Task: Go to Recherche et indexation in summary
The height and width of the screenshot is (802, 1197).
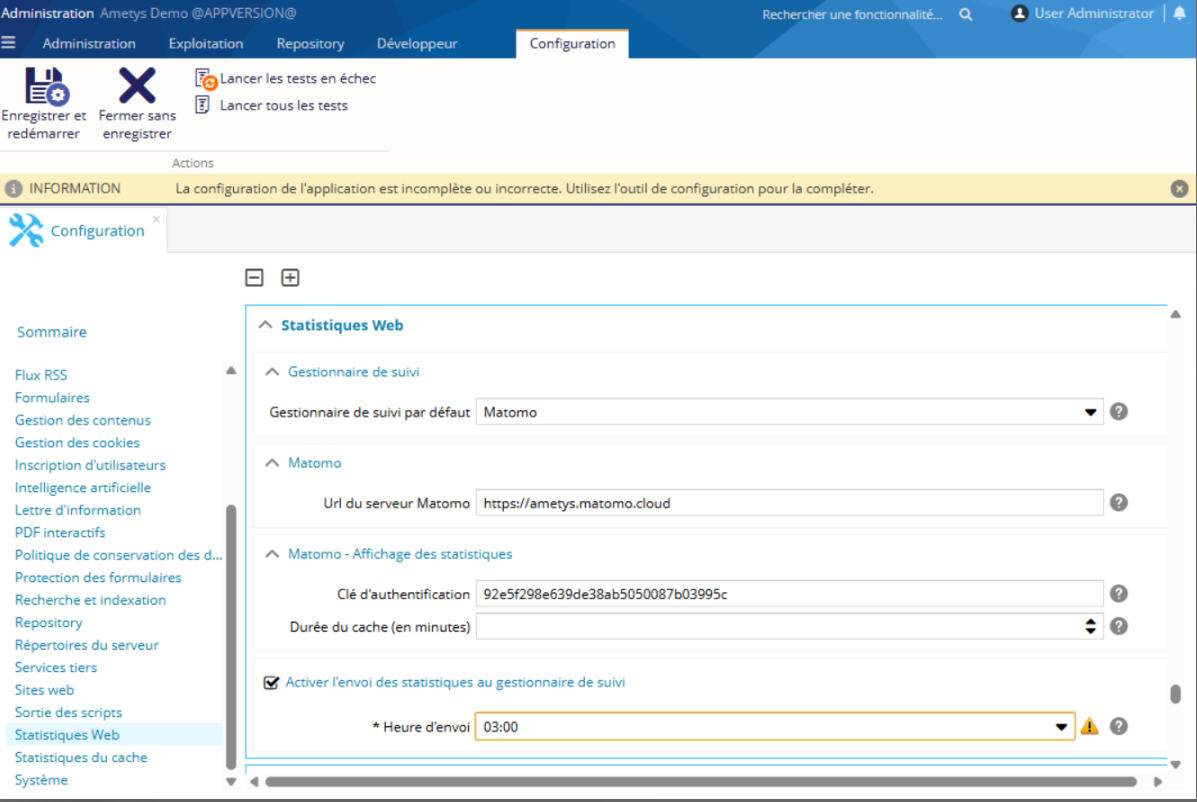Action: 90,600
